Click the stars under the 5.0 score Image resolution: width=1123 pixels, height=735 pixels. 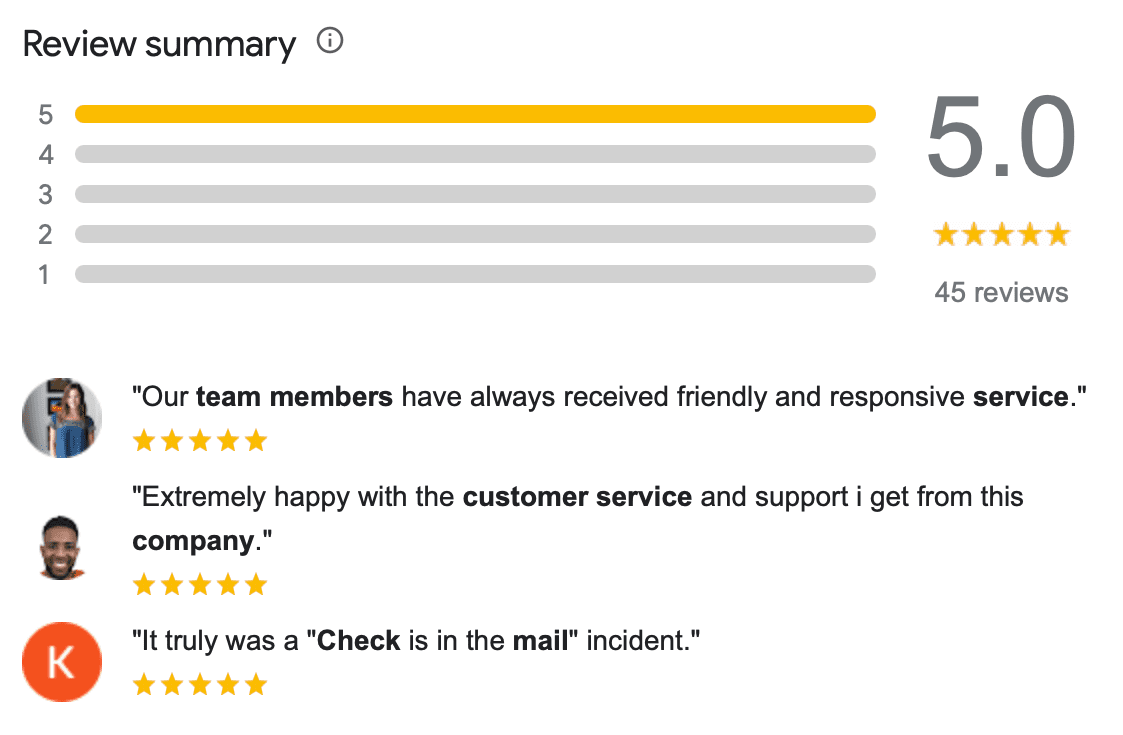pos(1001,234)
